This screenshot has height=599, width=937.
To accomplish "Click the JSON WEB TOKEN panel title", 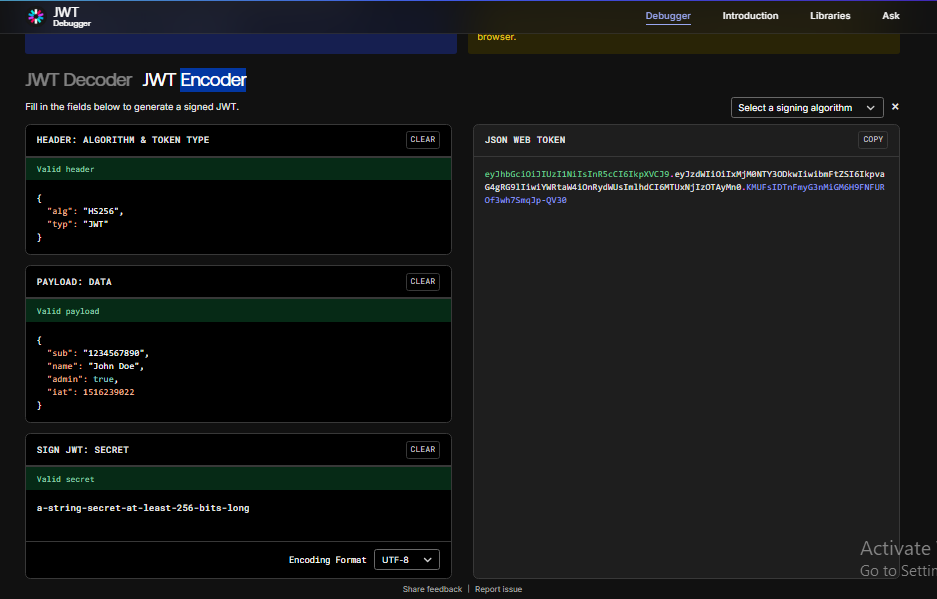I will [x=525, y=140].
